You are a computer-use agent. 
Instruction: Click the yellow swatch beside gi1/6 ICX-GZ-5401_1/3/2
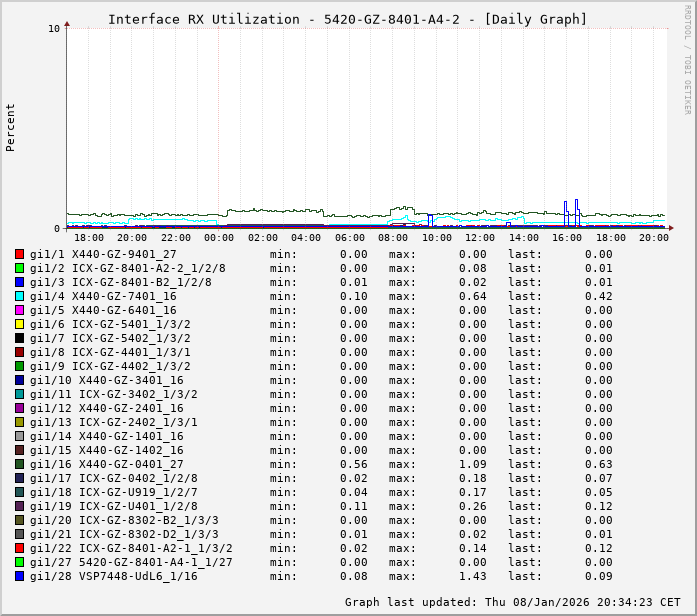(x=19, y=324)
